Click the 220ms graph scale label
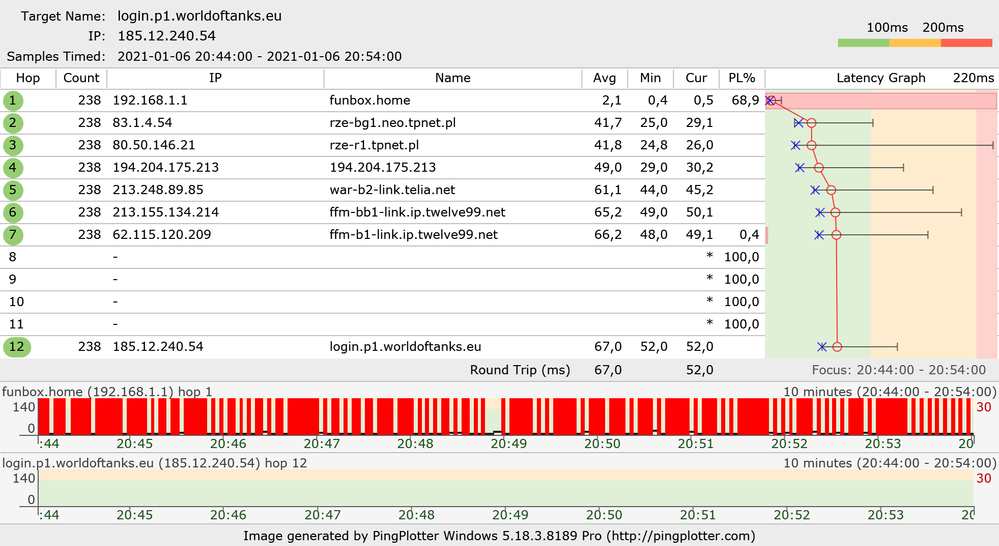This screenshot has height=546, width=999. pyautogui.click(x=974, y=78)
